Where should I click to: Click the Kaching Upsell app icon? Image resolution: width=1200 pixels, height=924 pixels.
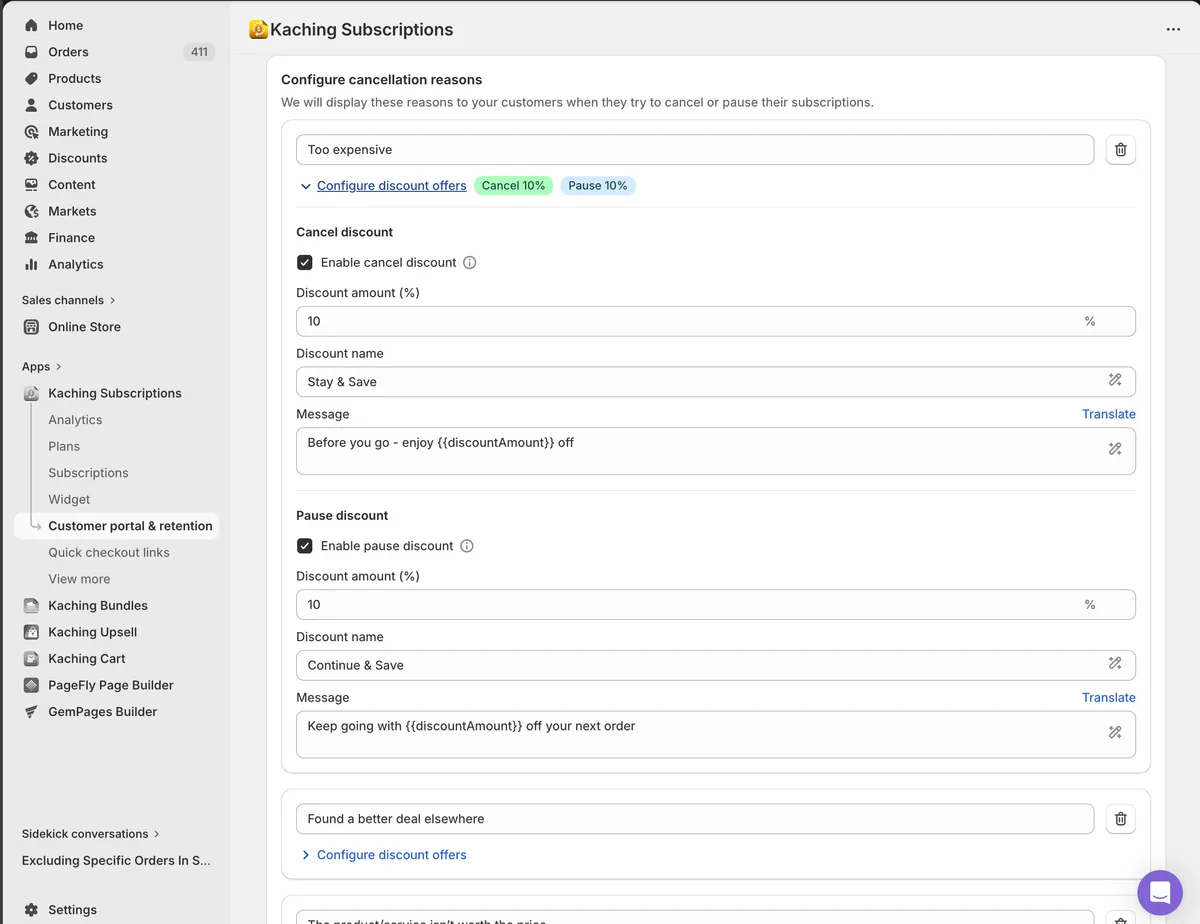point(31,632)
